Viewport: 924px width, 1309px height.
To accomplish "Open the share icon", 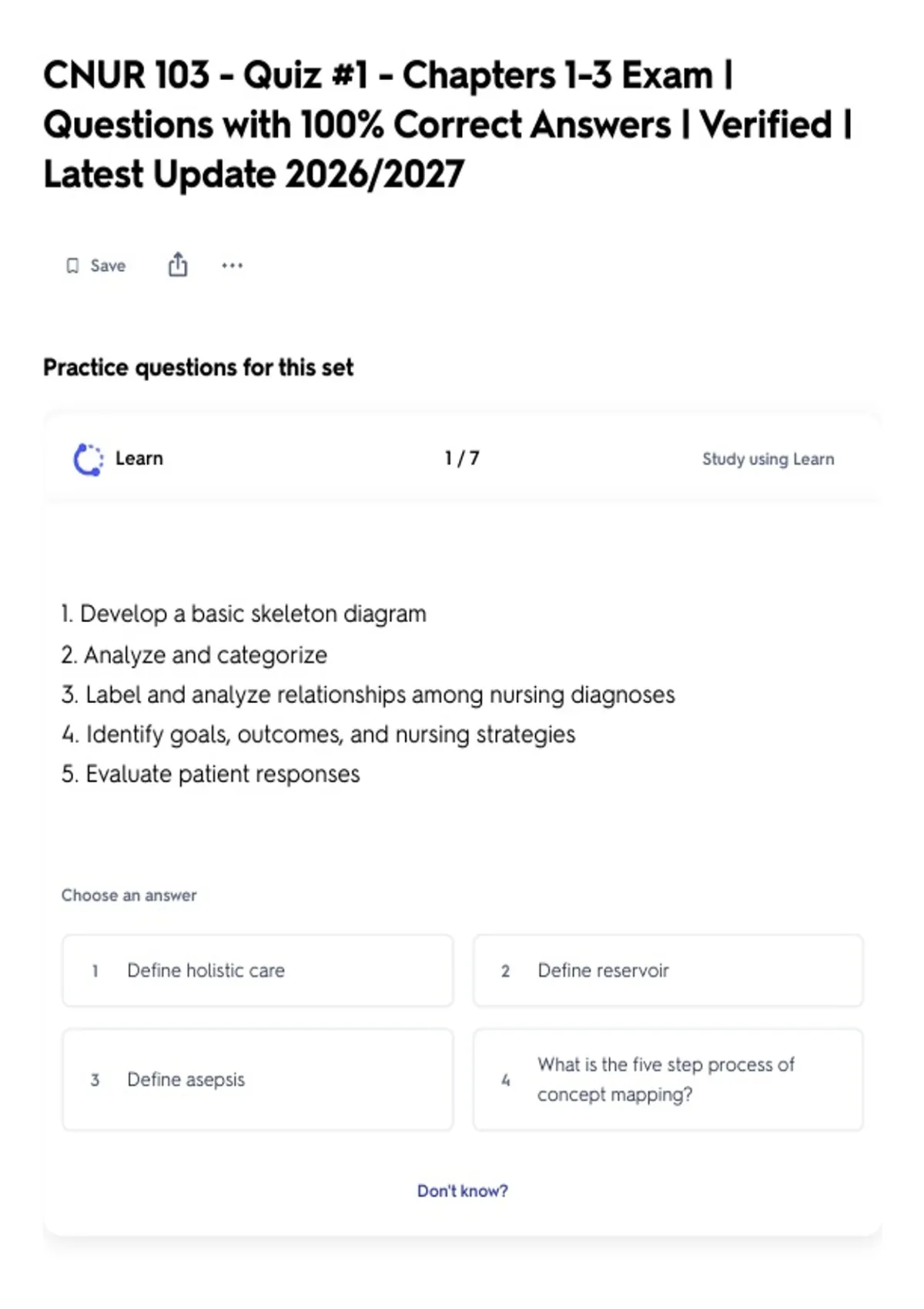I will [178, 264].
